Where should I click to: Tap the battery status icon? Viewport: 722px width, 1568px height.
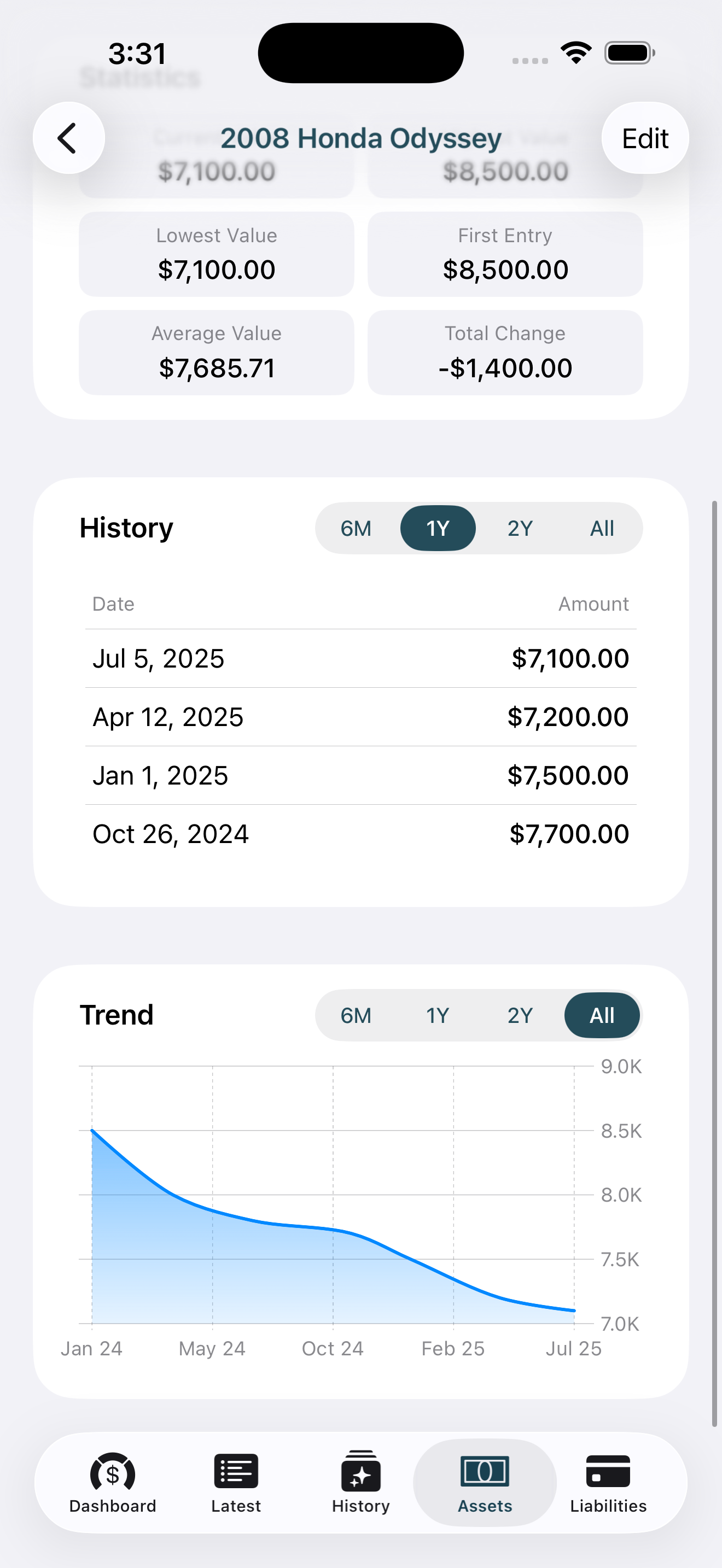[629, 53]
